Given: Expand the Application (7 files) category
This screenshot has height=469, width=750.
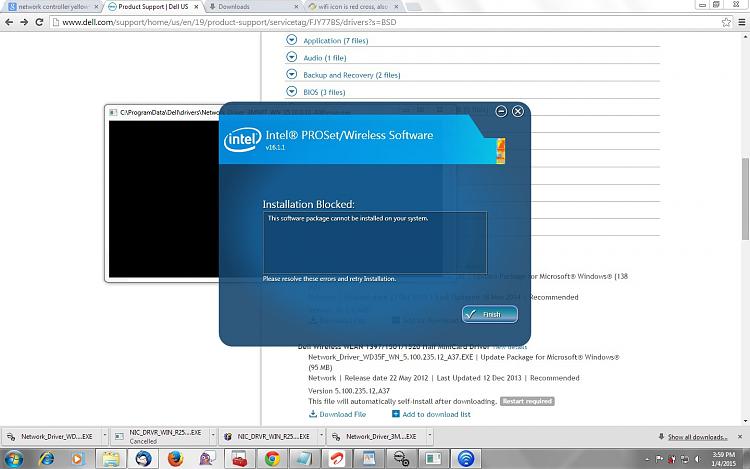Looking at the screenshot, I should (291, 40).
